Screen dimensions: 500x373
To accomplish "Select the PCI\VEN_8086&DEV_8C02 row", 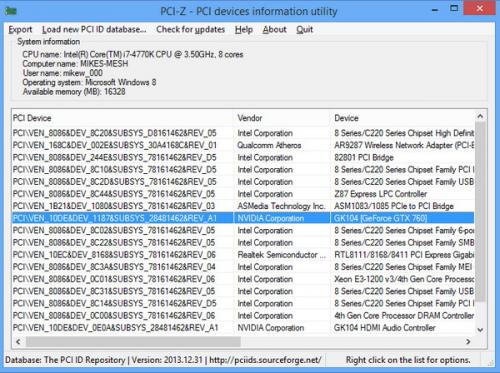I will point(243,230).
